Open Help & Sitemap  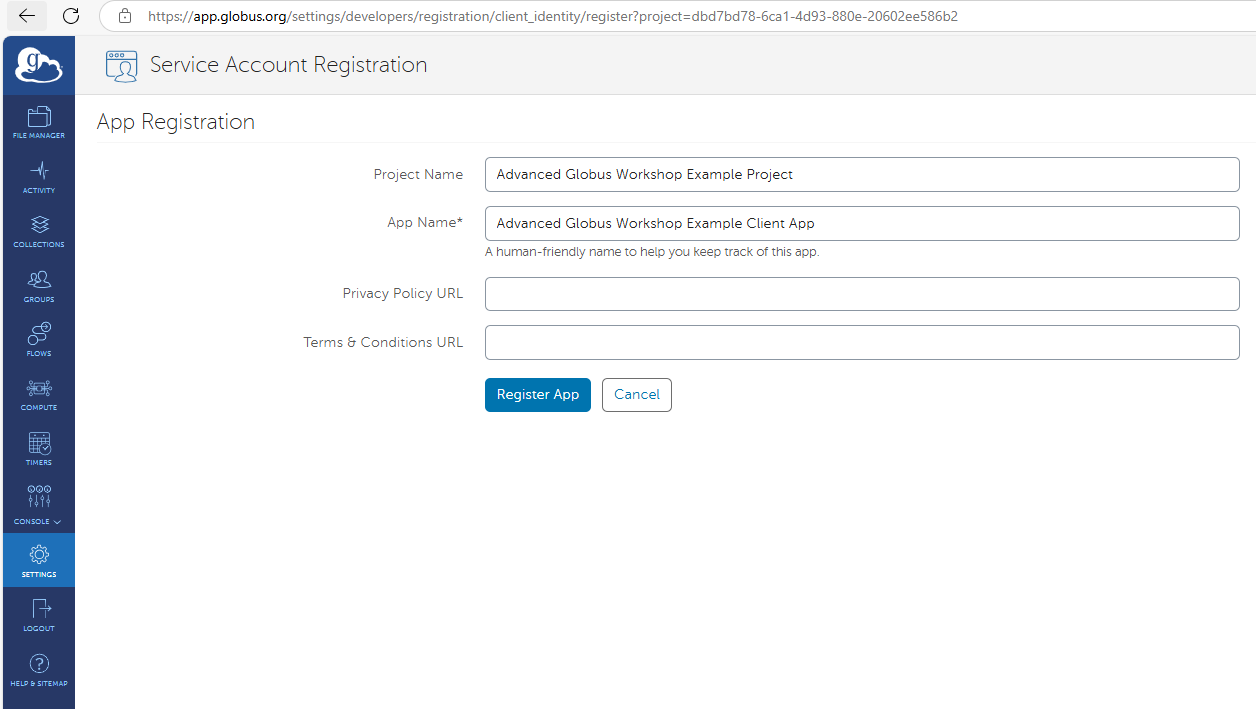click(38, 668)
